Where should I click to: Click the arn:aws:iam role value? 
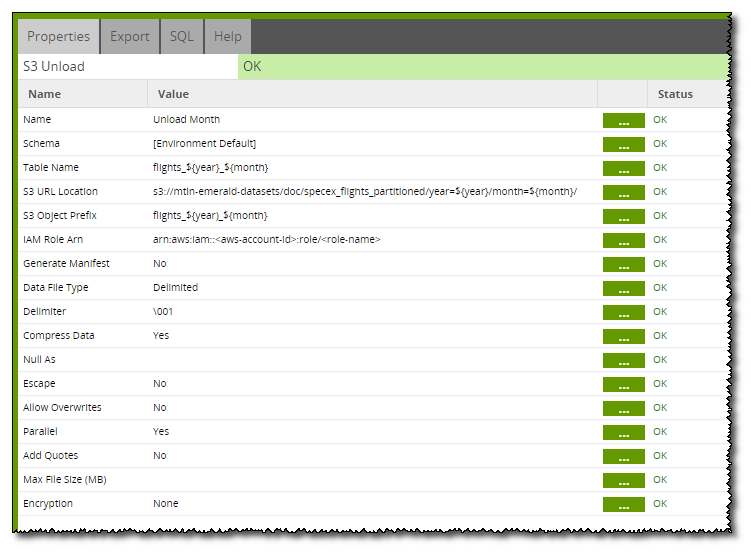[x=266, y=239]
